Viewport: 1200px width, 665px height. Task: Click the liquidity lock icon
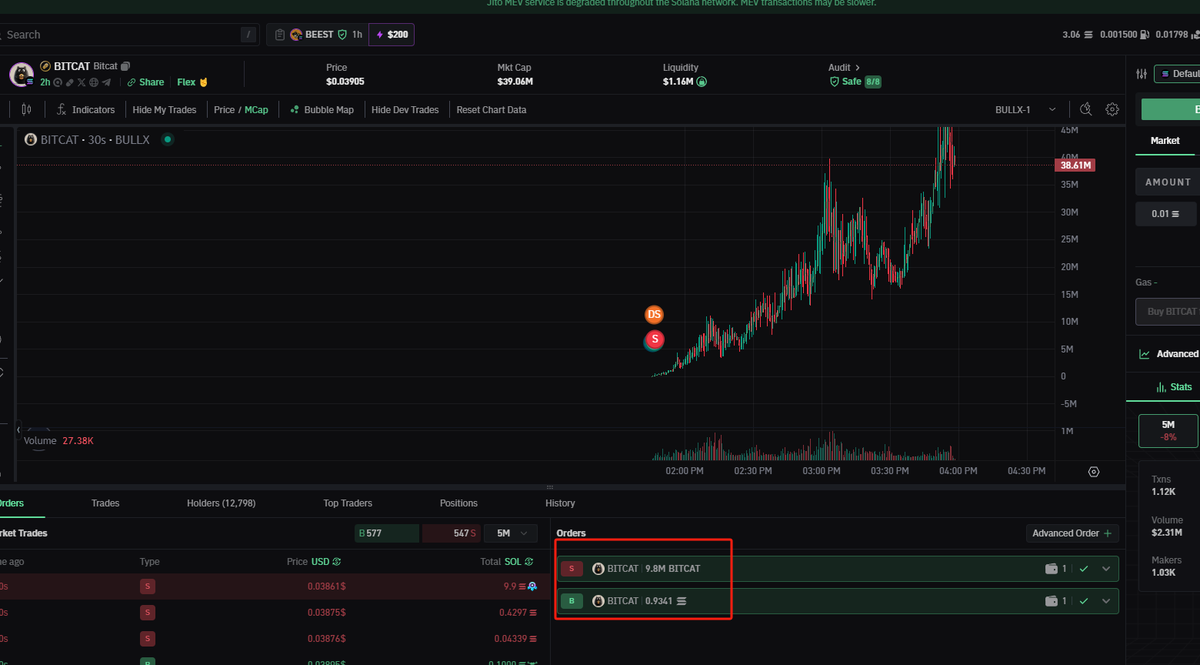tap(702, 82)
